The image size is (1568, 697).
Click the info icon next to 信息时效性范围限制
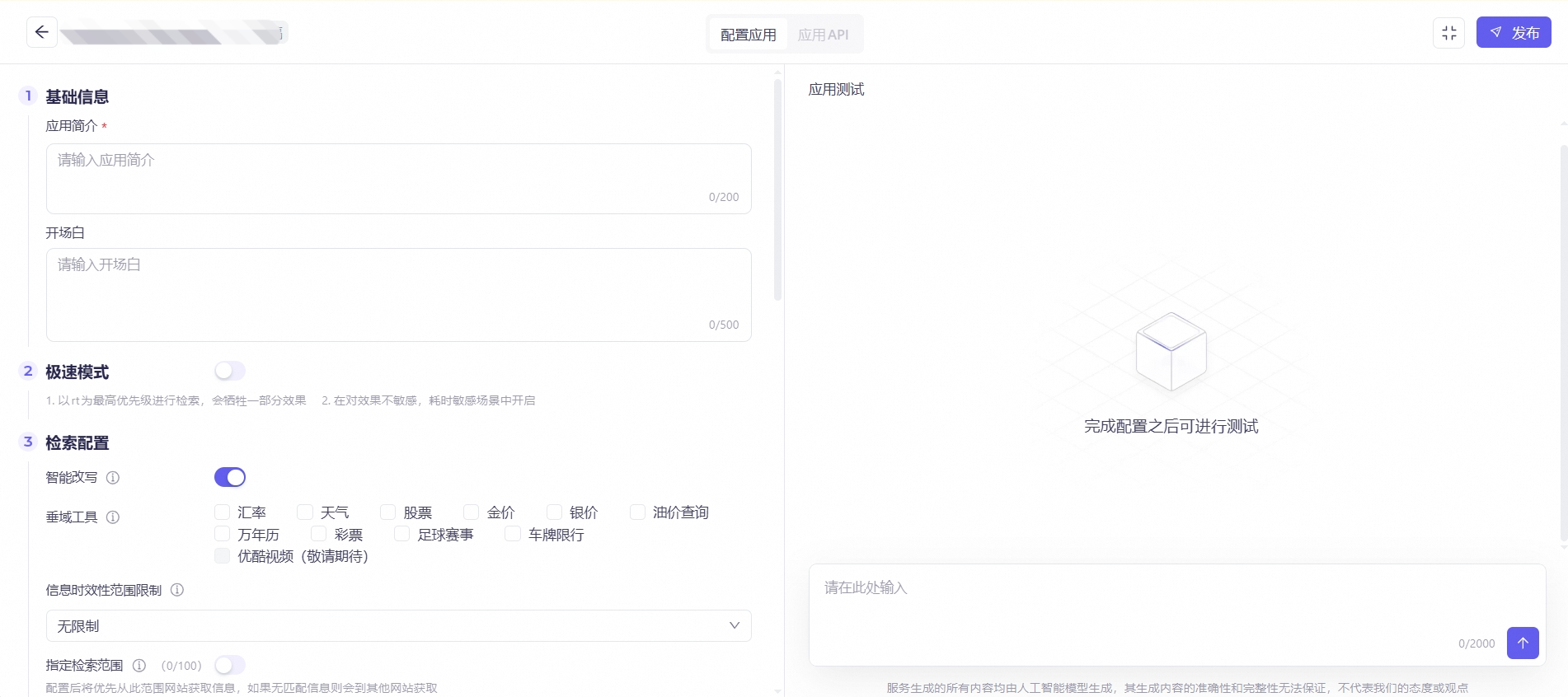176,590
